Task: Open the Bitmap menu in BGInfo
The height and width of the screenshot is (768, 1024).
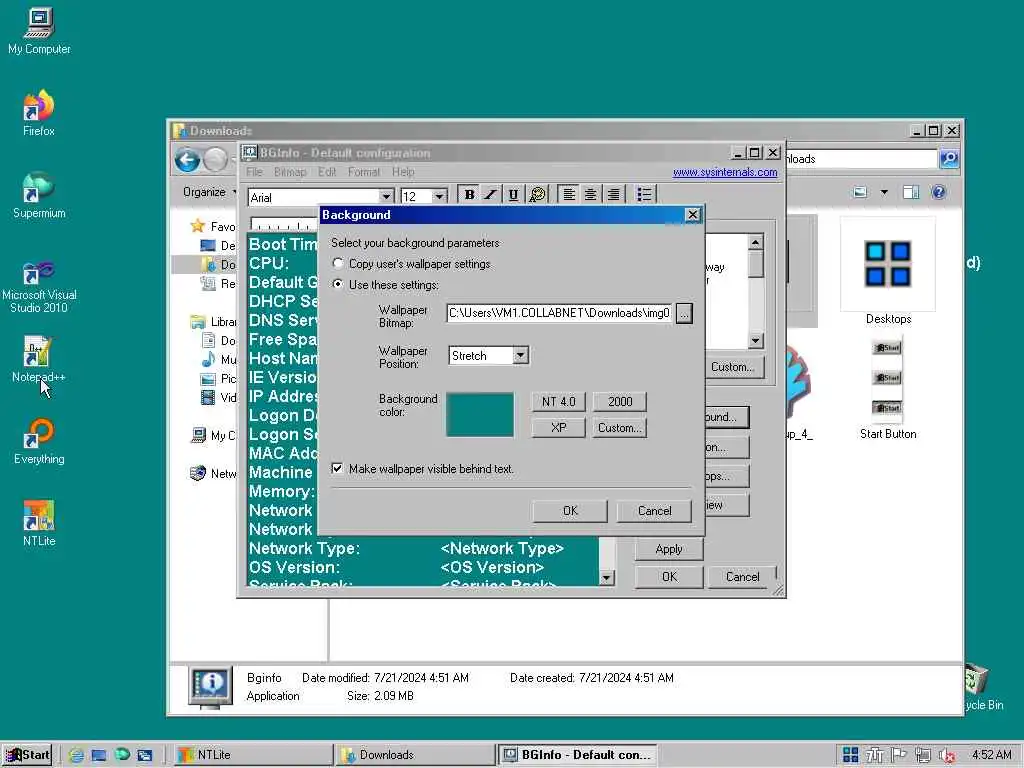Action: click(290, 172)
